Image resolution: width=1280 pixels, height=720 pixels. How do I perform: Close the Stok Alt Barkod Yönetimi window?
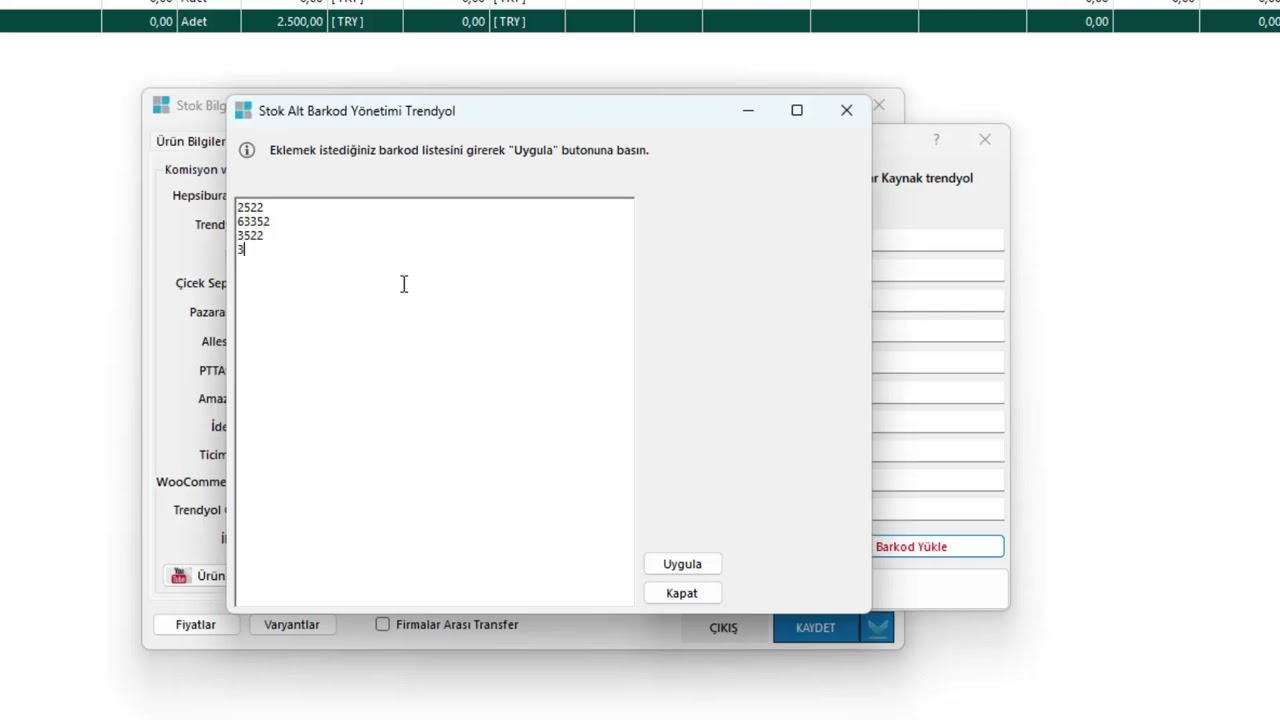click(847, 111)
